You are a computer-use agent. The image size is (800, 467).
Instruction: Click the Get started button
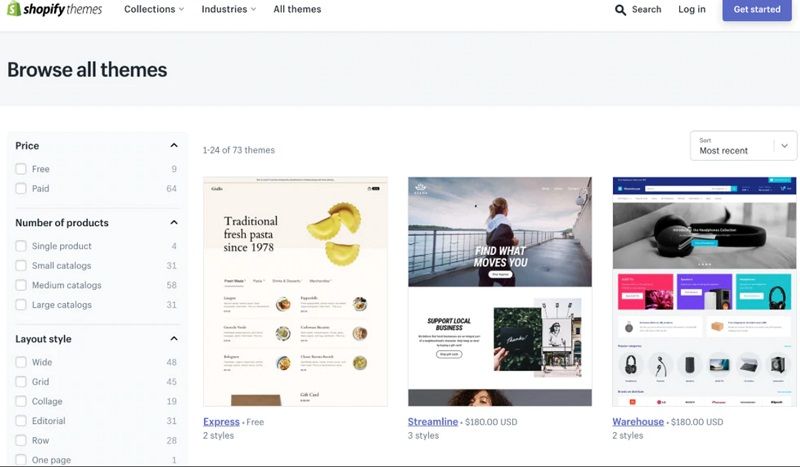pos(757,9)
